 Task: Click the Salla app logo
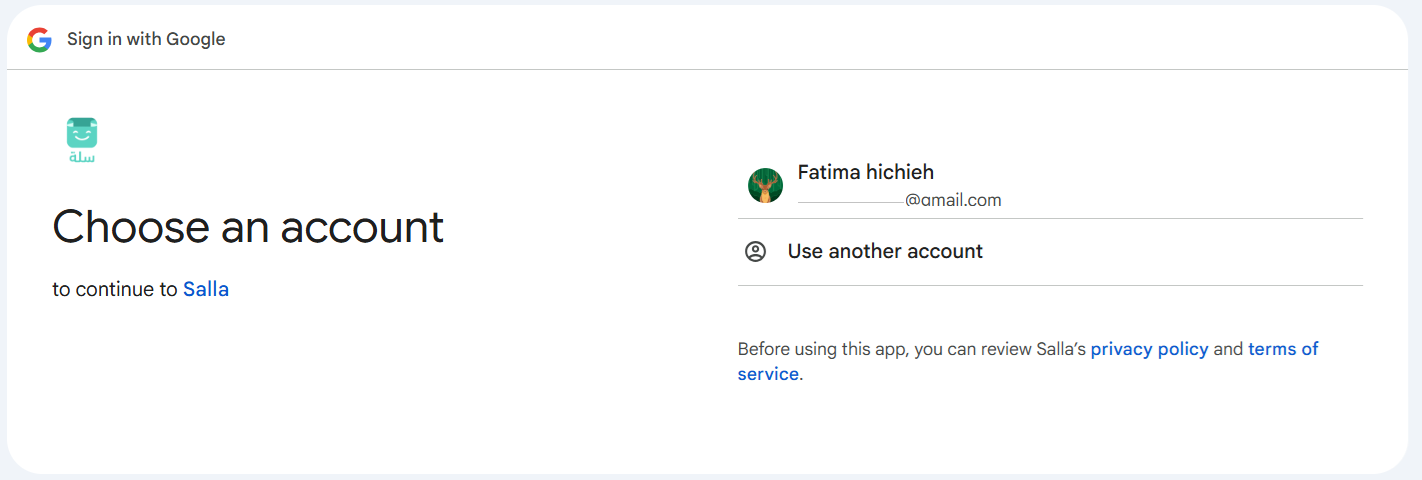coord(82,140)
